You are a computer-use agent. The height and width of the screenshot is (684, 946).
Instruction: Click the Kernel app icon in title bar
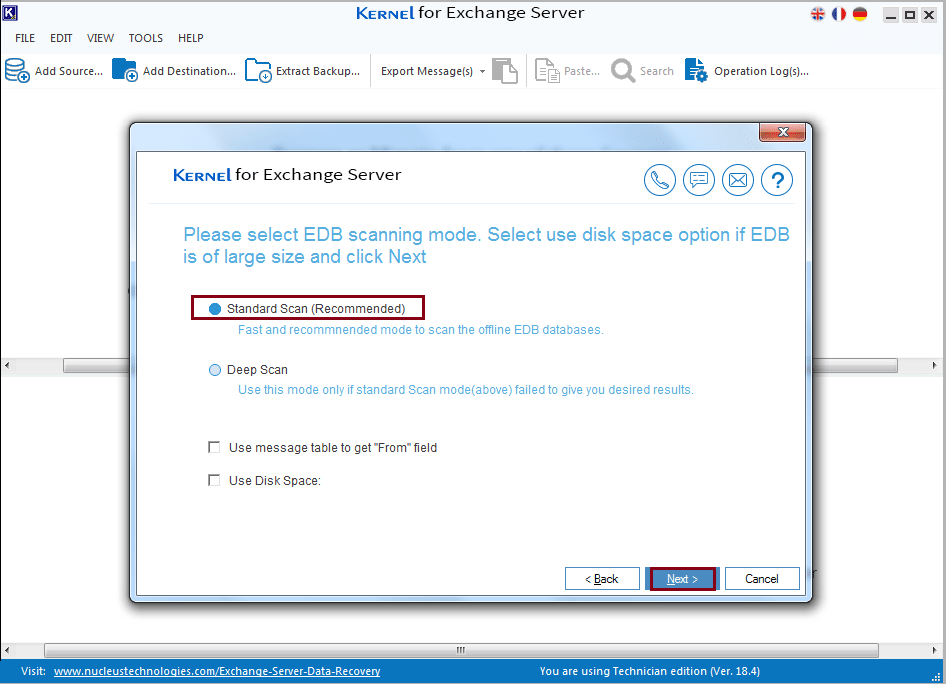pos(10,13)
